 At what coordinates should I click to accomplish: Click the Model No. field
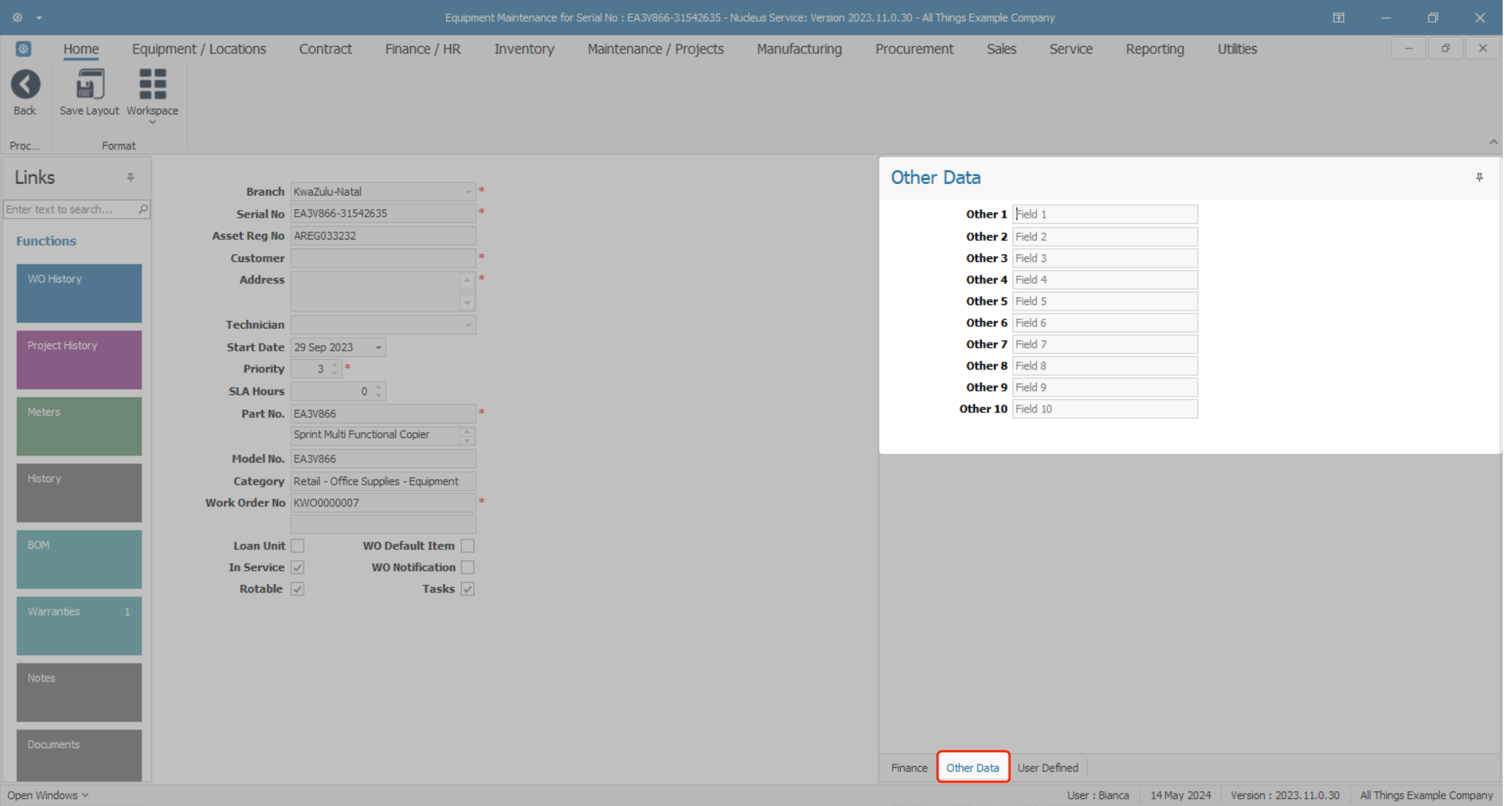click(x=383, y=459)
